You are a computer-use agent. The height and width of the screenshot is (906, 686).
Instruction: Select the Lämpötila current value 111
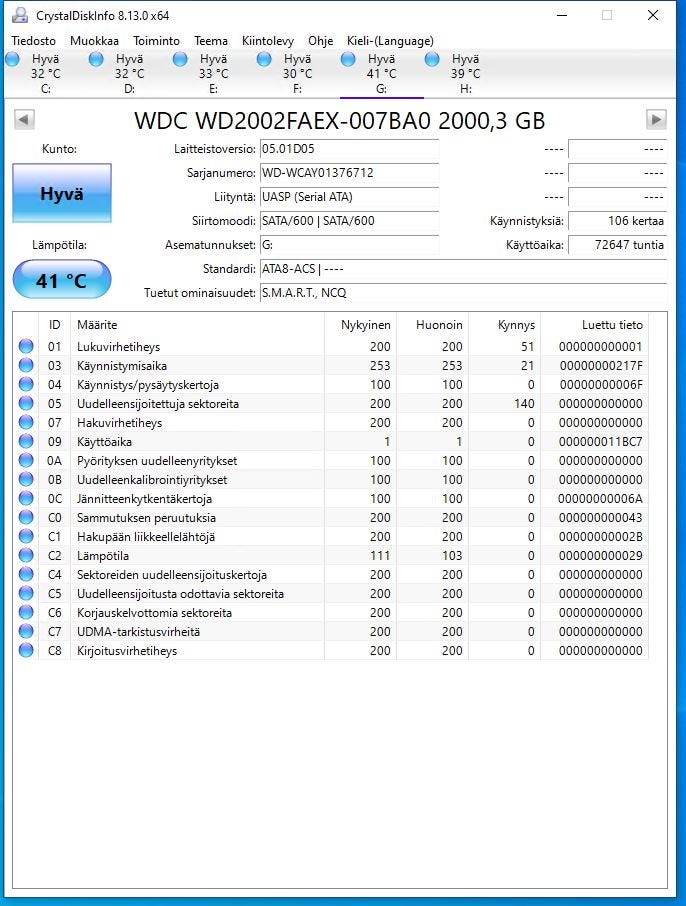pyautogui.click(x=380, y=556)
